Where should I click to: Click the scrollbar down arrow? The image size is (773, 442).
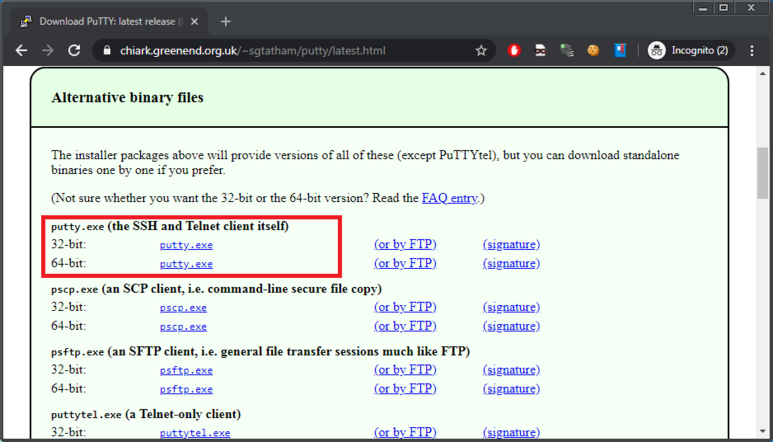(763, 431)
